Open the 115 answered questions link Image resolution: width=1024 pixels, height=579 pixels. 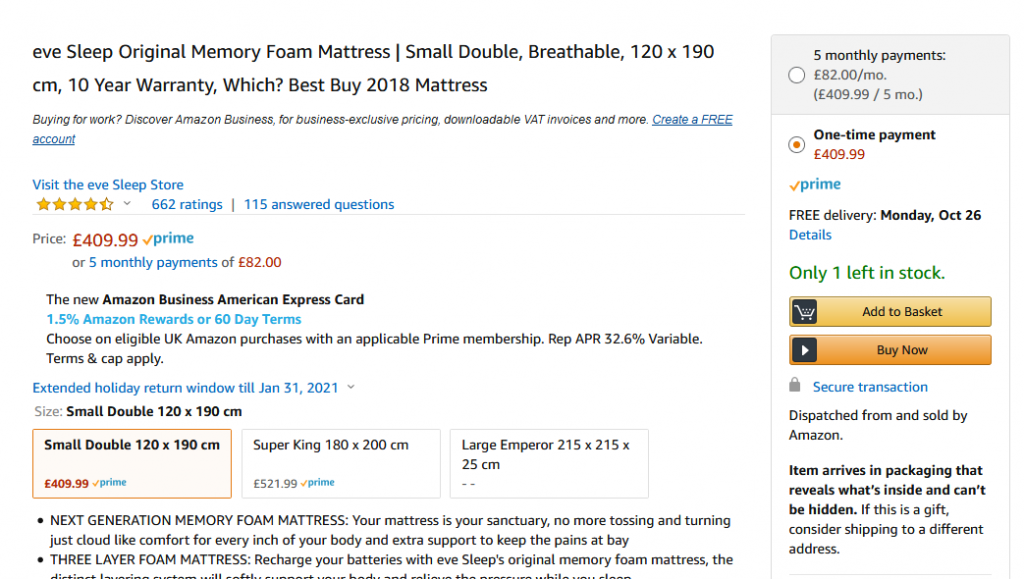pos(319,204)
